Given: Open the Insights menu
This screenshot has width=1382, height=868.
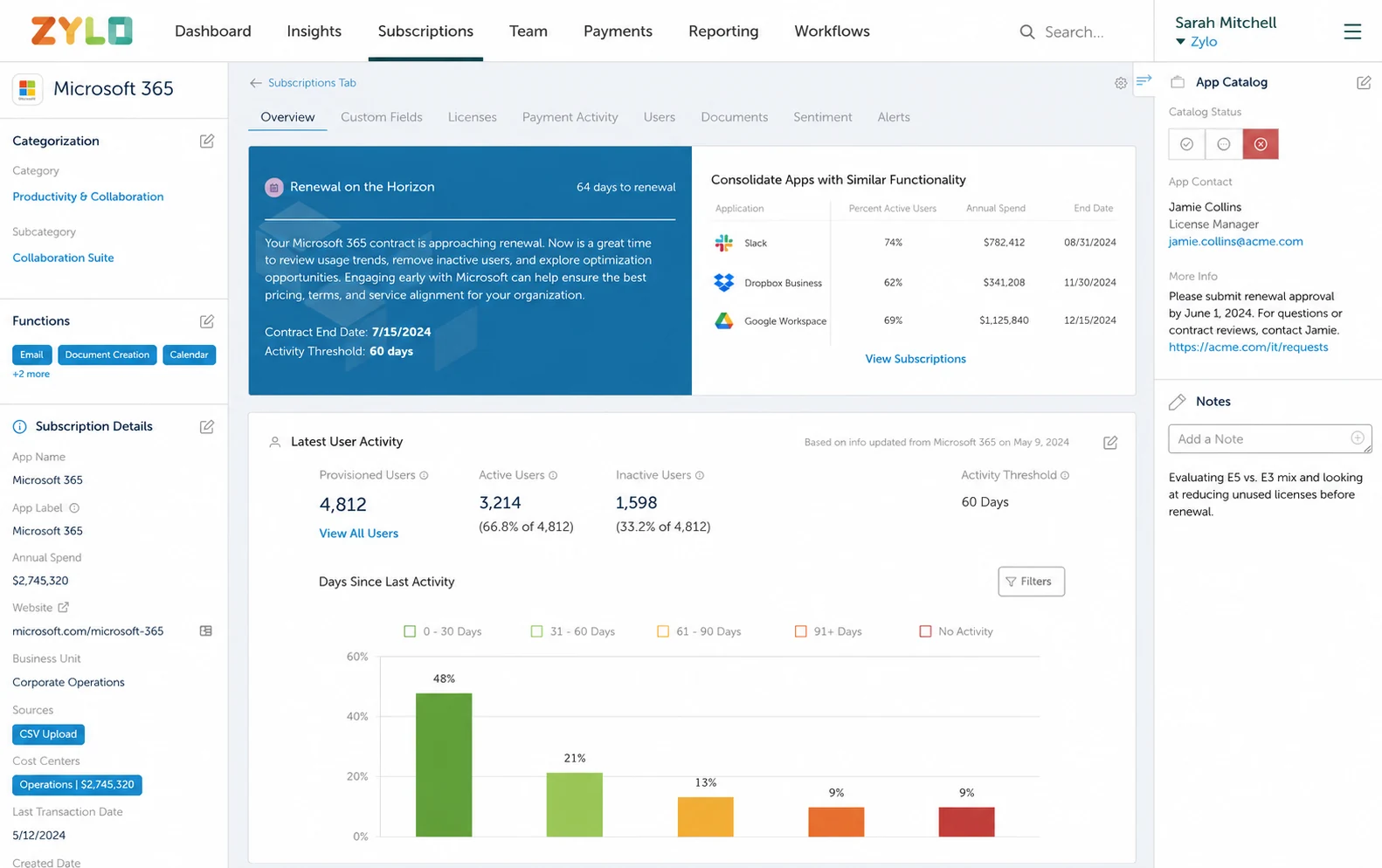Looking at the screenshot, I should [314, 31].
